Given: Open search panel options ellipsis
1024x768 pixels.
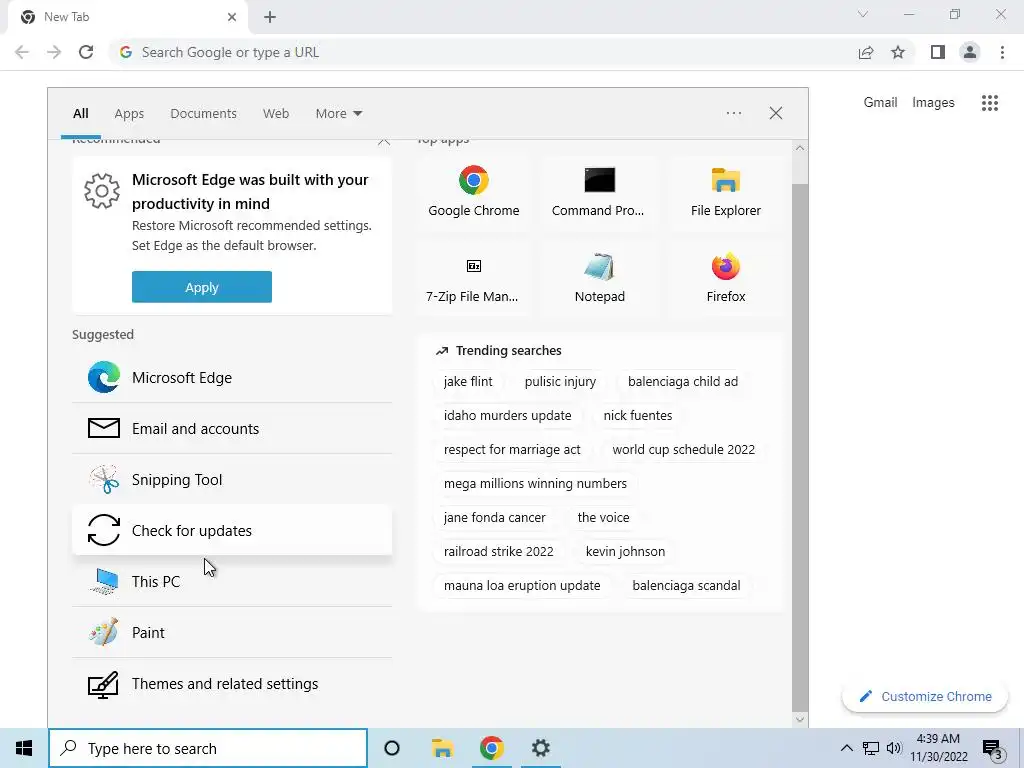Looking at the screenshot, I should pos(734,113).
